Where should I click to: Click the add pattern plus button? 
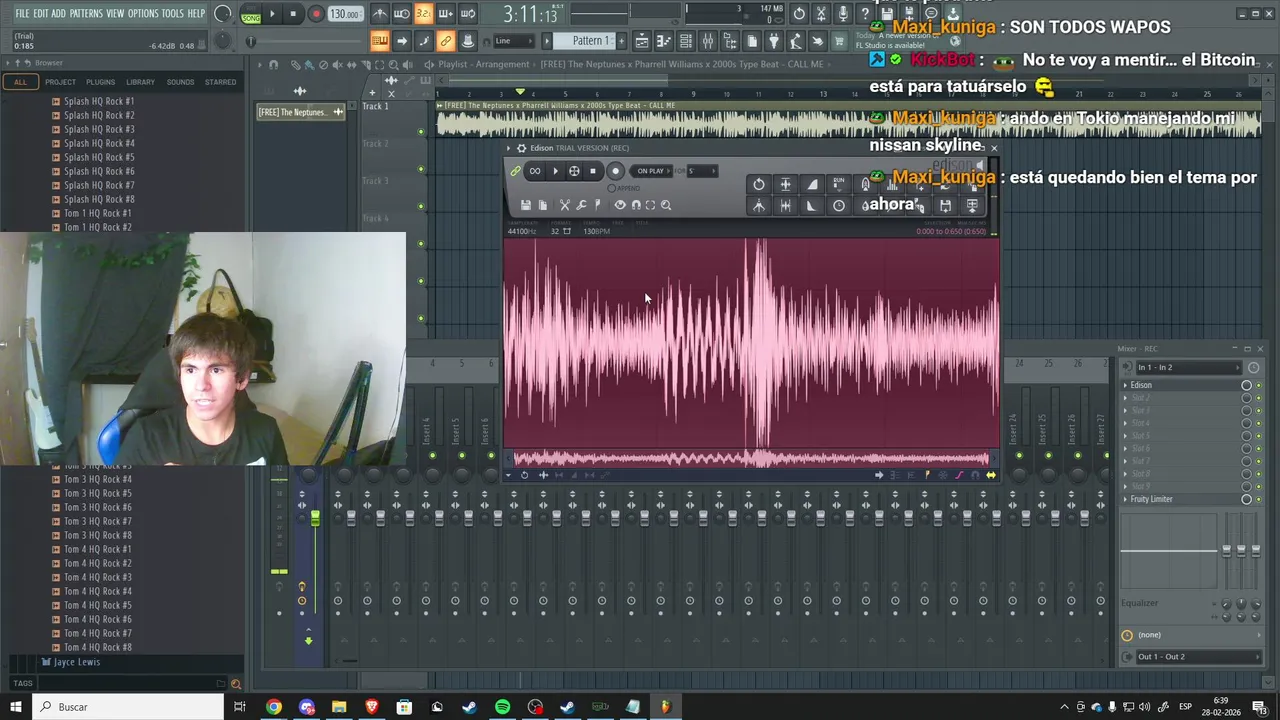(622, 41)
